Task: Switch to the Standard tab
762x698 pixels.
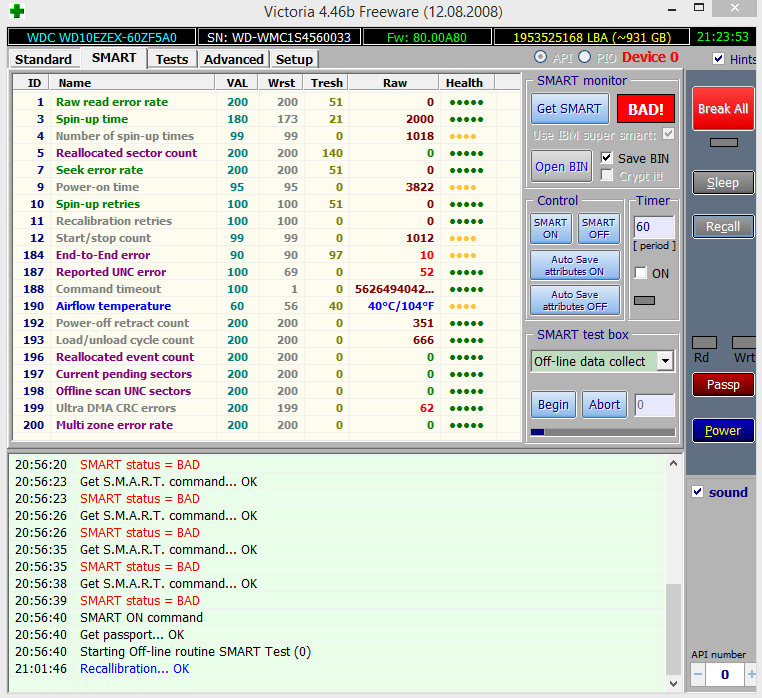Action: pos(43,59)
